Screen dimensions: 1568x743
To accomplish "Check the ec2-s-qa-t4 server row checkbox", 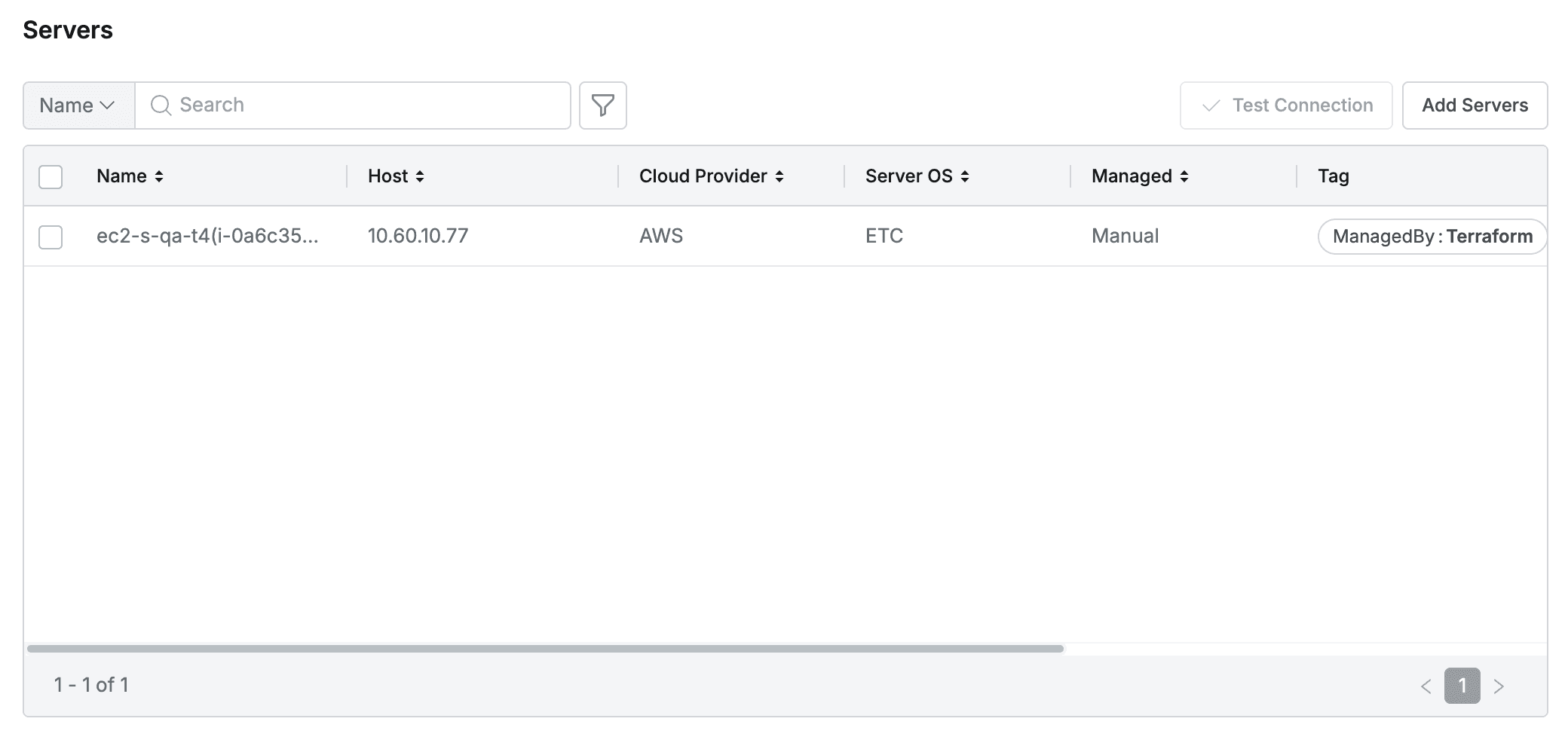I will [51, 237].
